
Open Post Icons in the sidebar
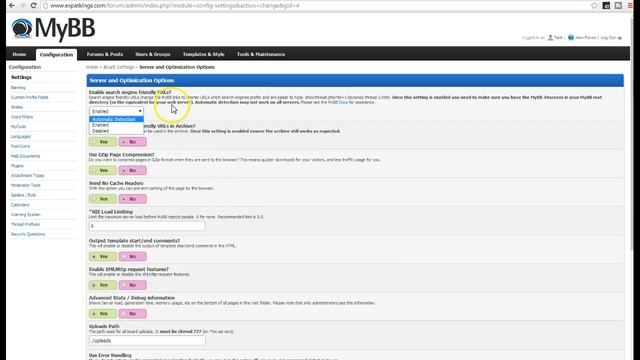click(20, 146)
